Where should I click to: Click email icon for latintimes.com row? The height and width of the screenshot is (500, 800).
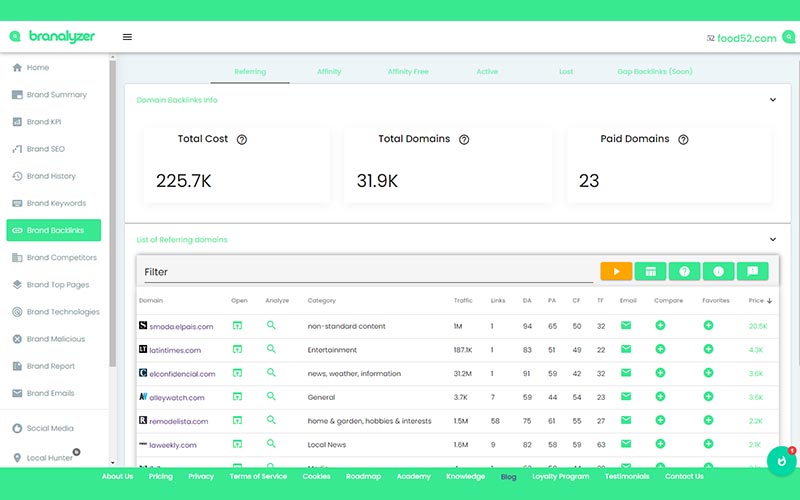(626, 349)
